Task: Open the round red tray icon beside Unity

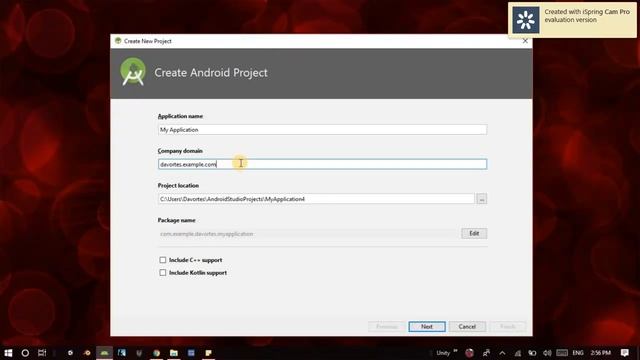Action: click(x=469, y=353)
